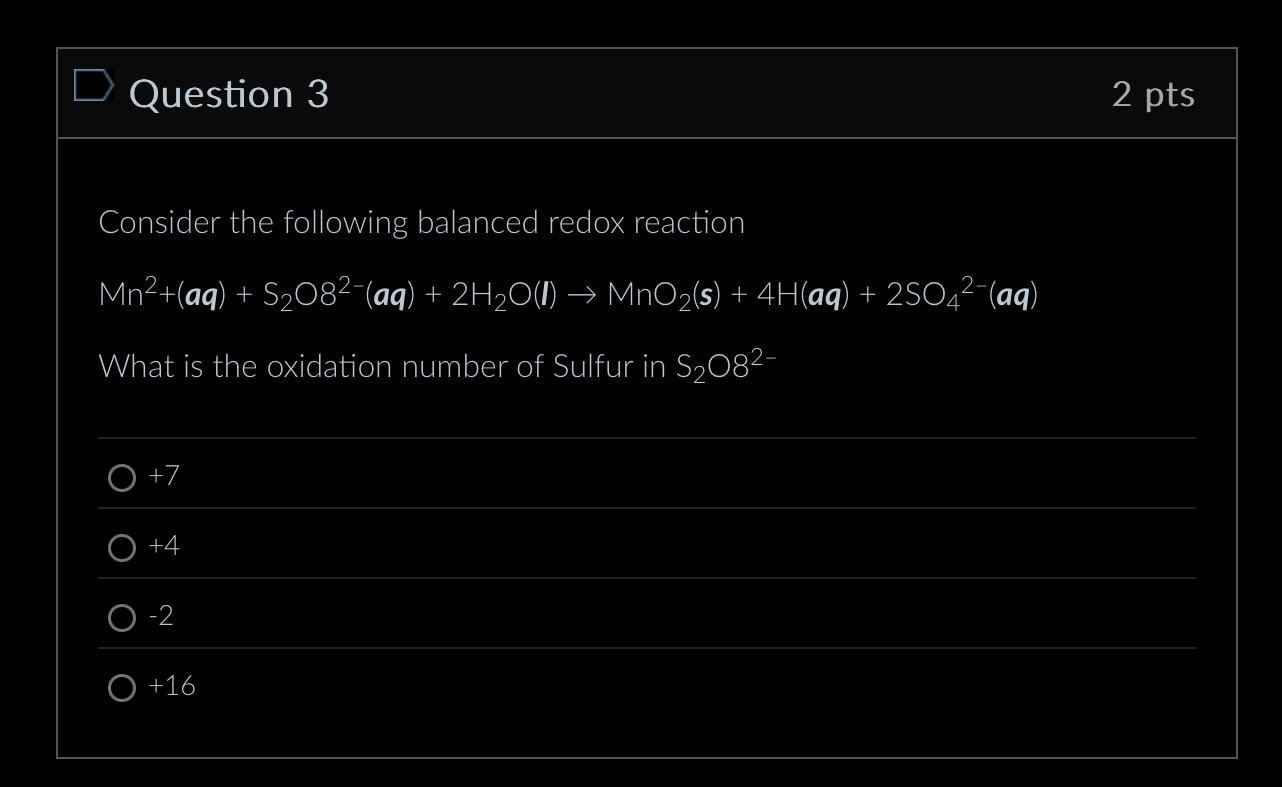The height and width of the screenshot is (787, 1282).
Task: Click the -2 answer text label
Action: tap(161, 616)
